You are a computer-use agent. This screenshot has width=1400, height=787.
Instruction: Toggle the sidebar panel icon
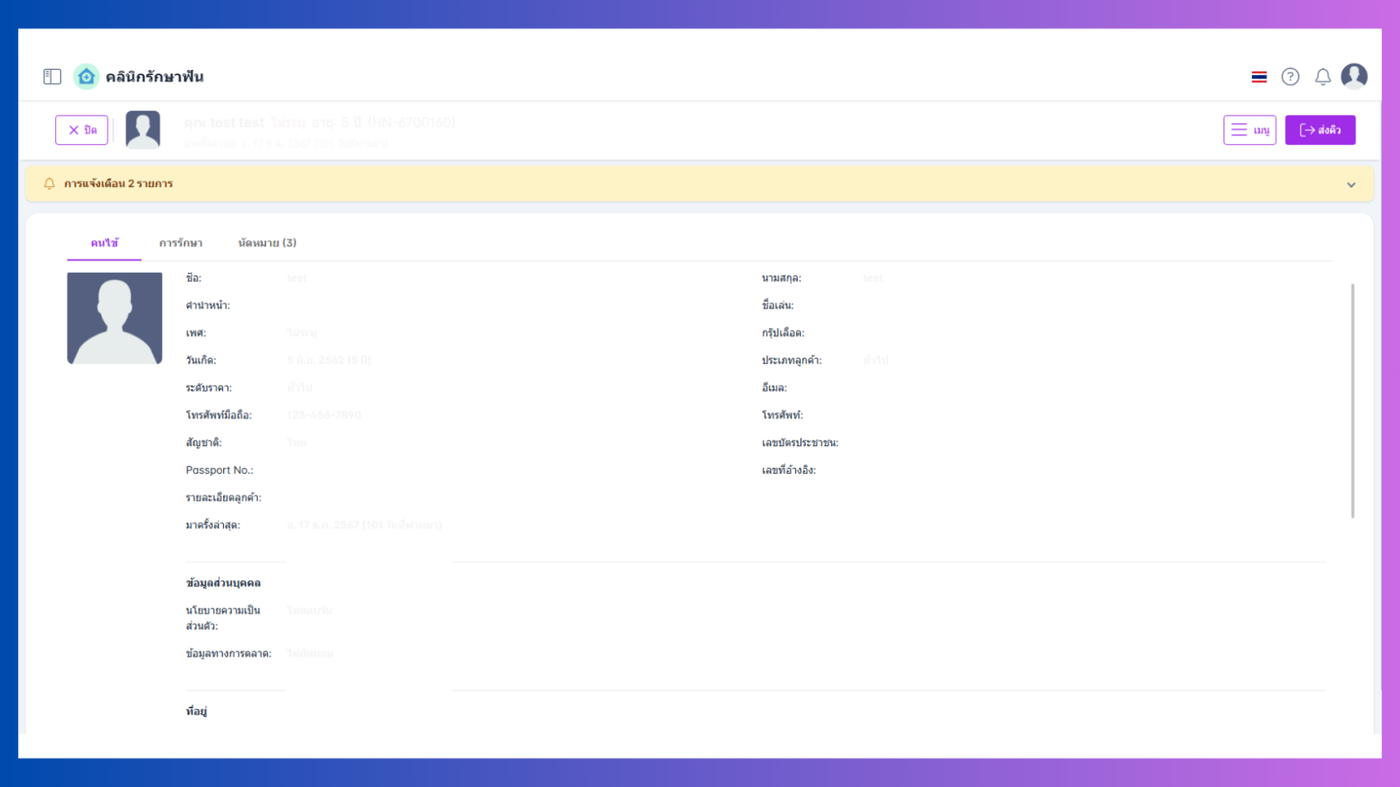click(x=52, y=76)
